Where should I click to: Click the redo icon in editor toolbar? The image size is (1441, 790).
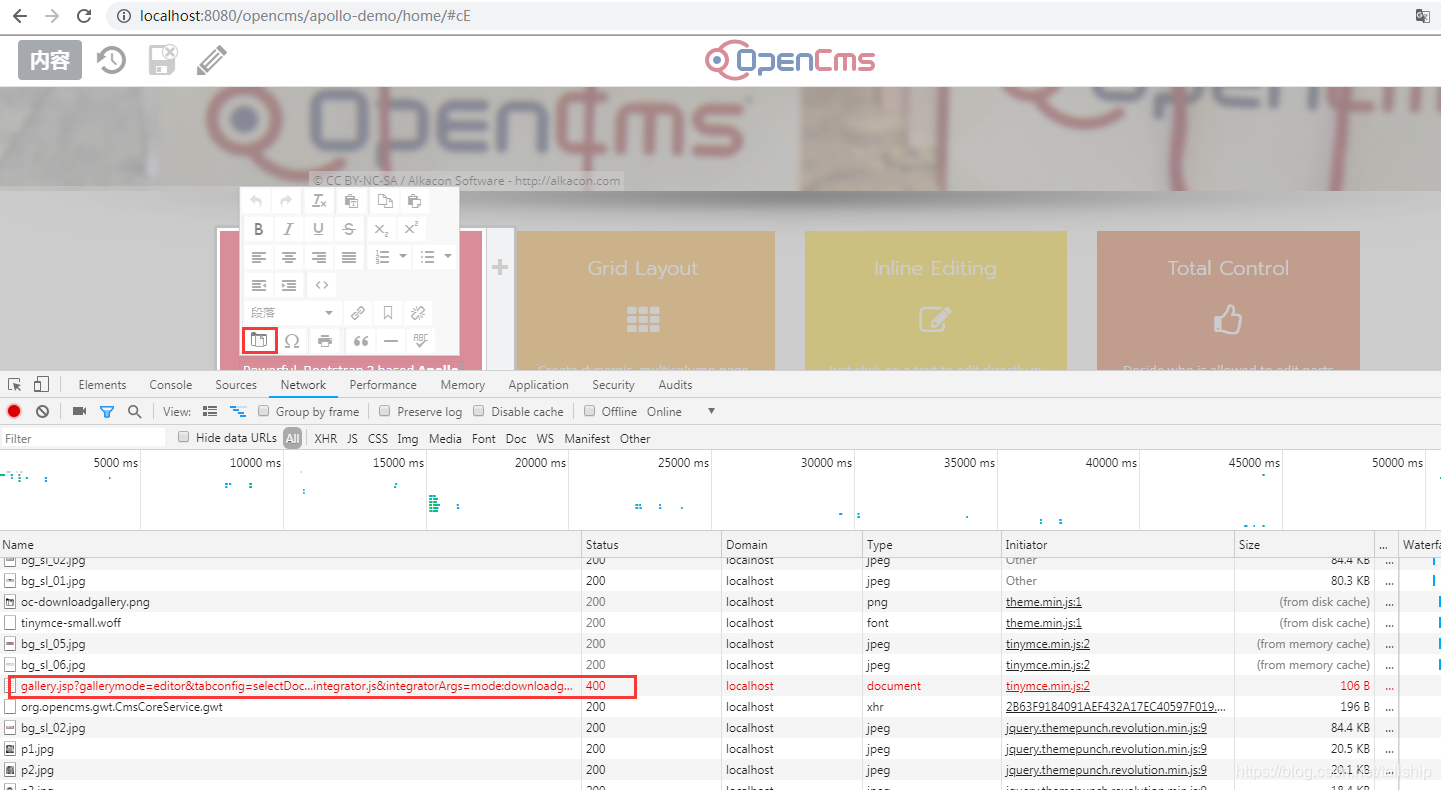point(287,201)
